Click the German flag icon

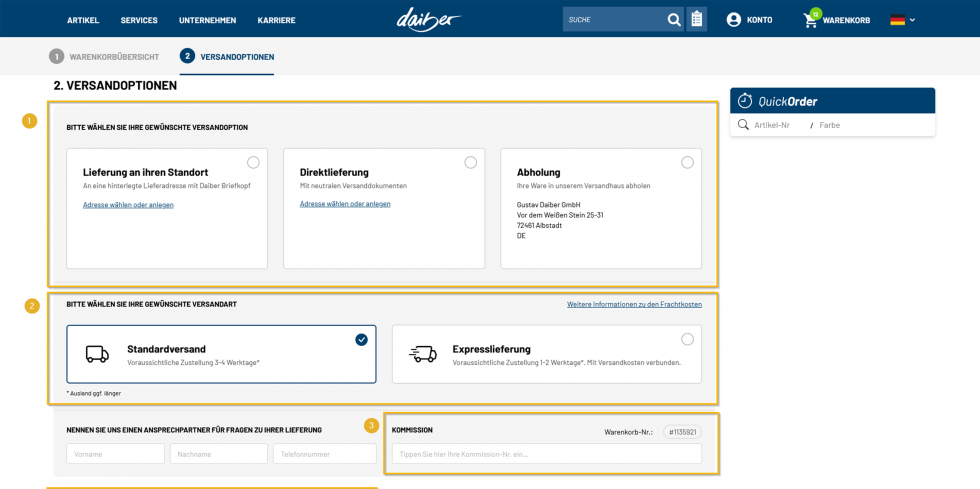(x=898, y=20)
